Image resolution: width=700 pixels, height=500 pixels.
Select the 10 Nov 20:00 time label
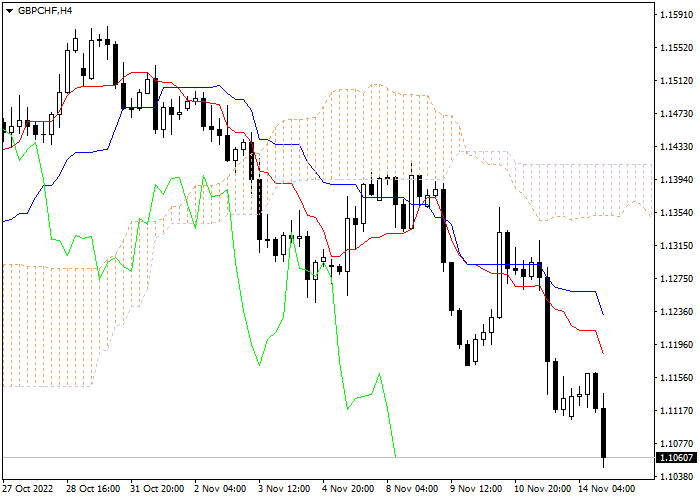pos(542,489)
